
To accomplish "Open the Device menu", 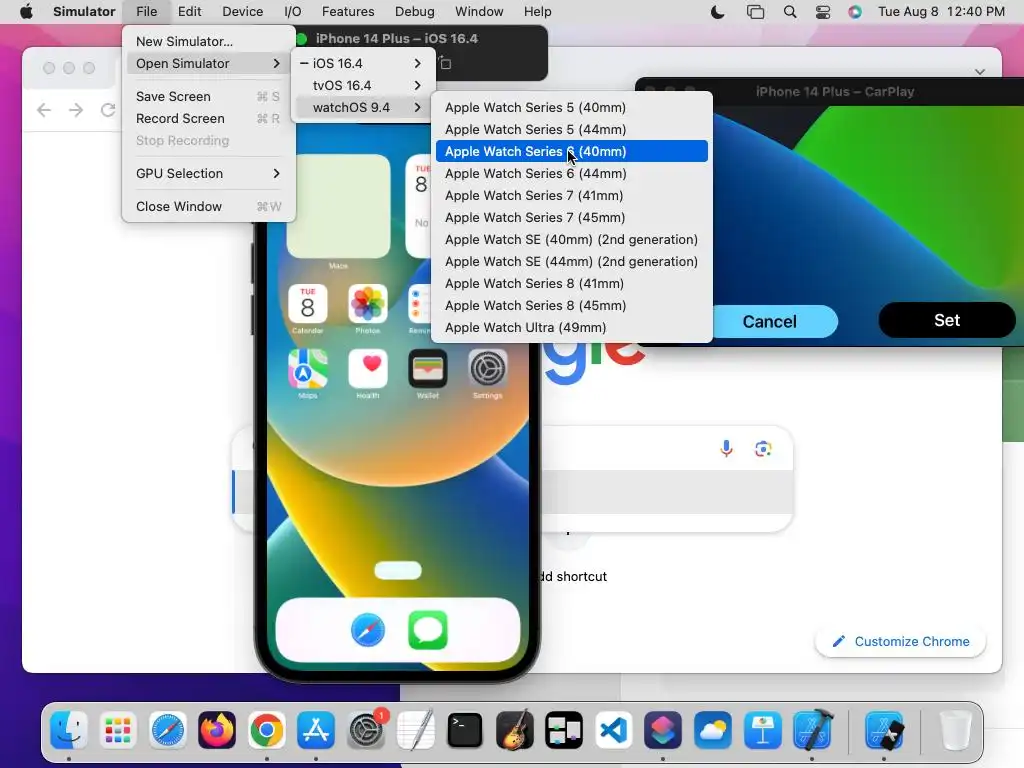I will [x=242, y=12].
